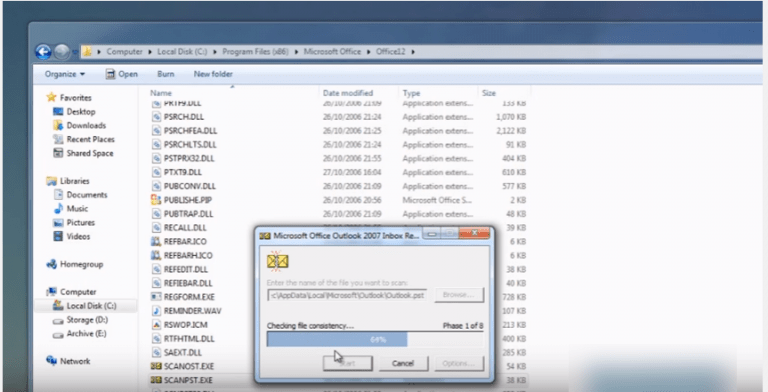This screenshot has height=392, width=768.
Task: Expand the arrow after Program Files (x86)
Action: point(296,51)
